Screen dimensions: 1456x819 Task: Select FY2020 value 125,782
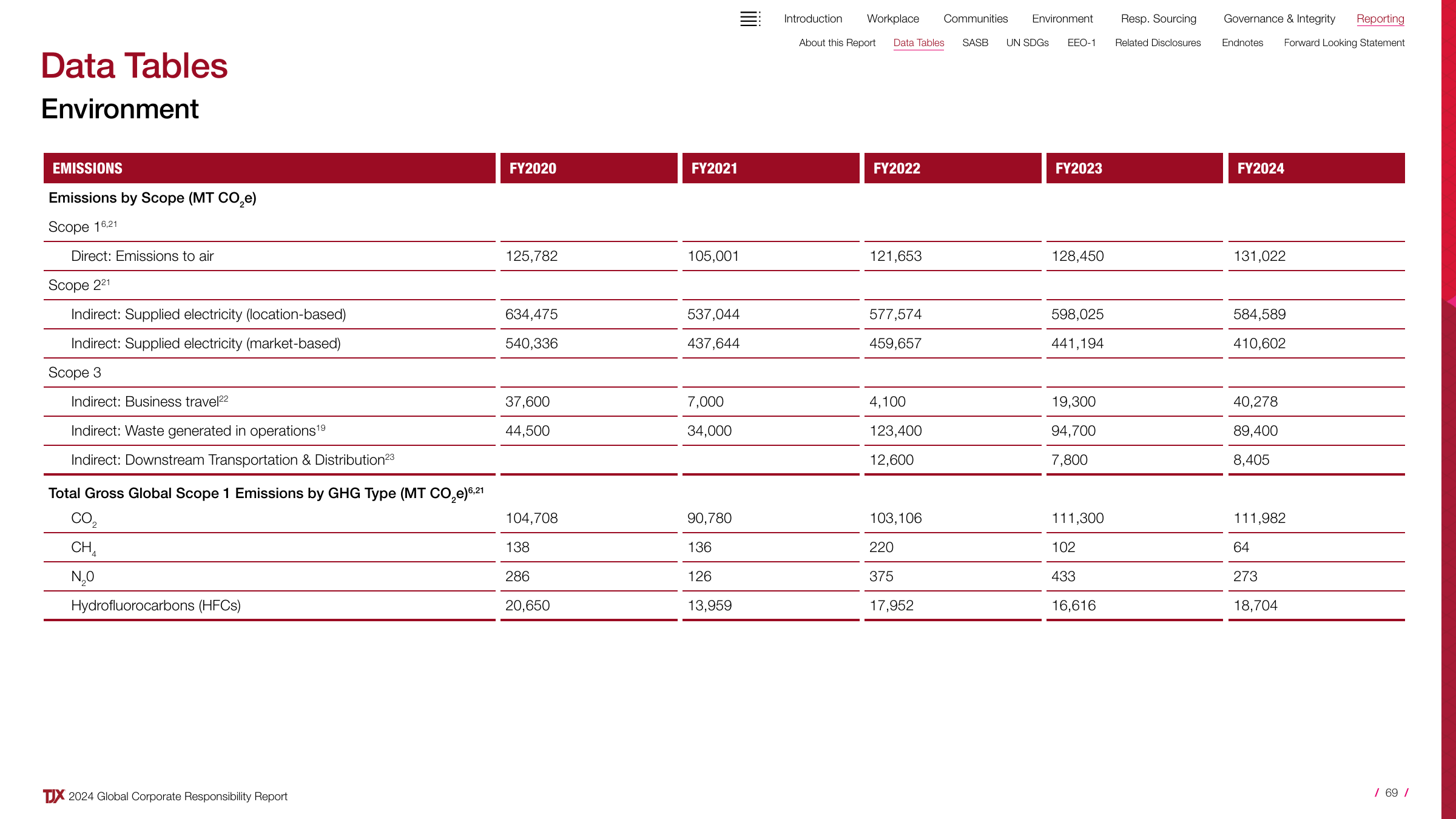coord(531,256)
